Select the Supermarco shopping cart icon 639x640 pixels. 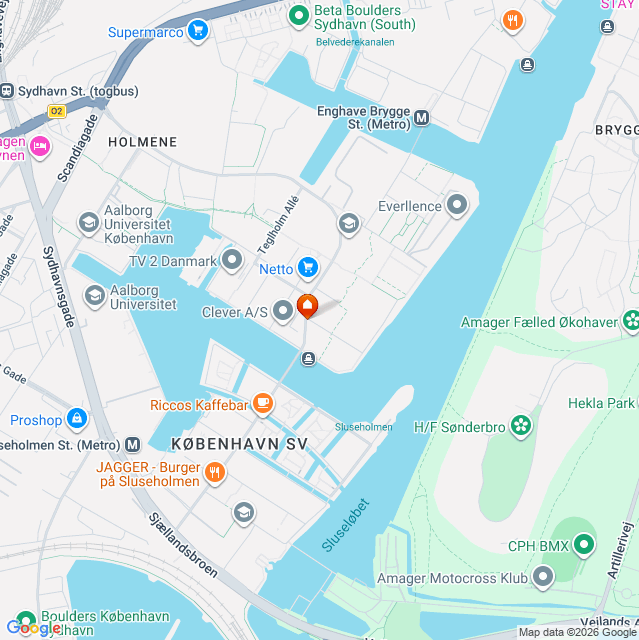198,31
